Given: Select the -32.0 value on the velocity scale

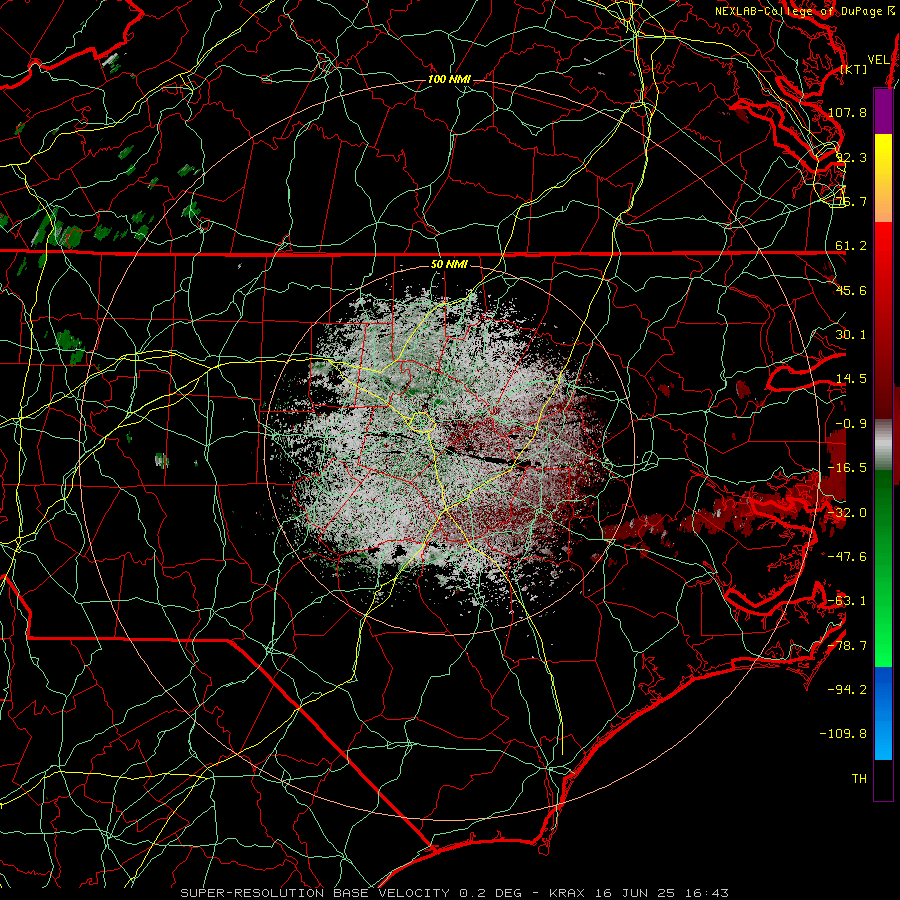Looking at the screenshot, I should pos(847,513).
